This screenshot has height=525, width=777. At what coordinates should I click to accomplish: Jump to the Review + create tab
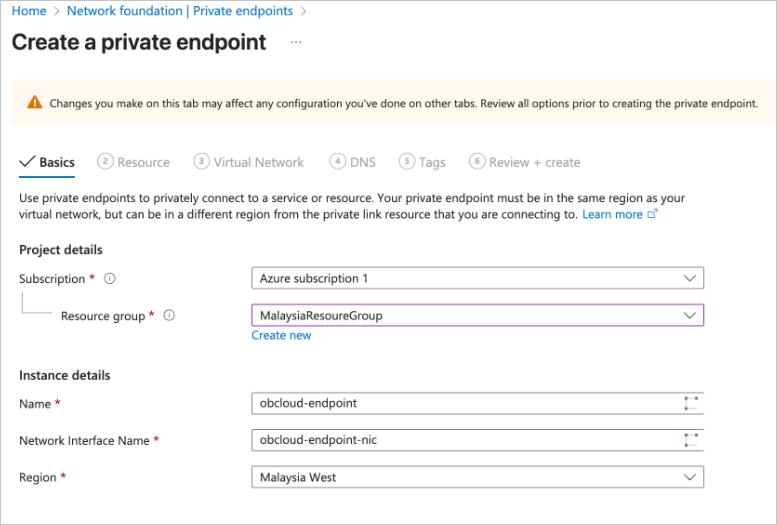pyautogui.click(x=524, y=162)
